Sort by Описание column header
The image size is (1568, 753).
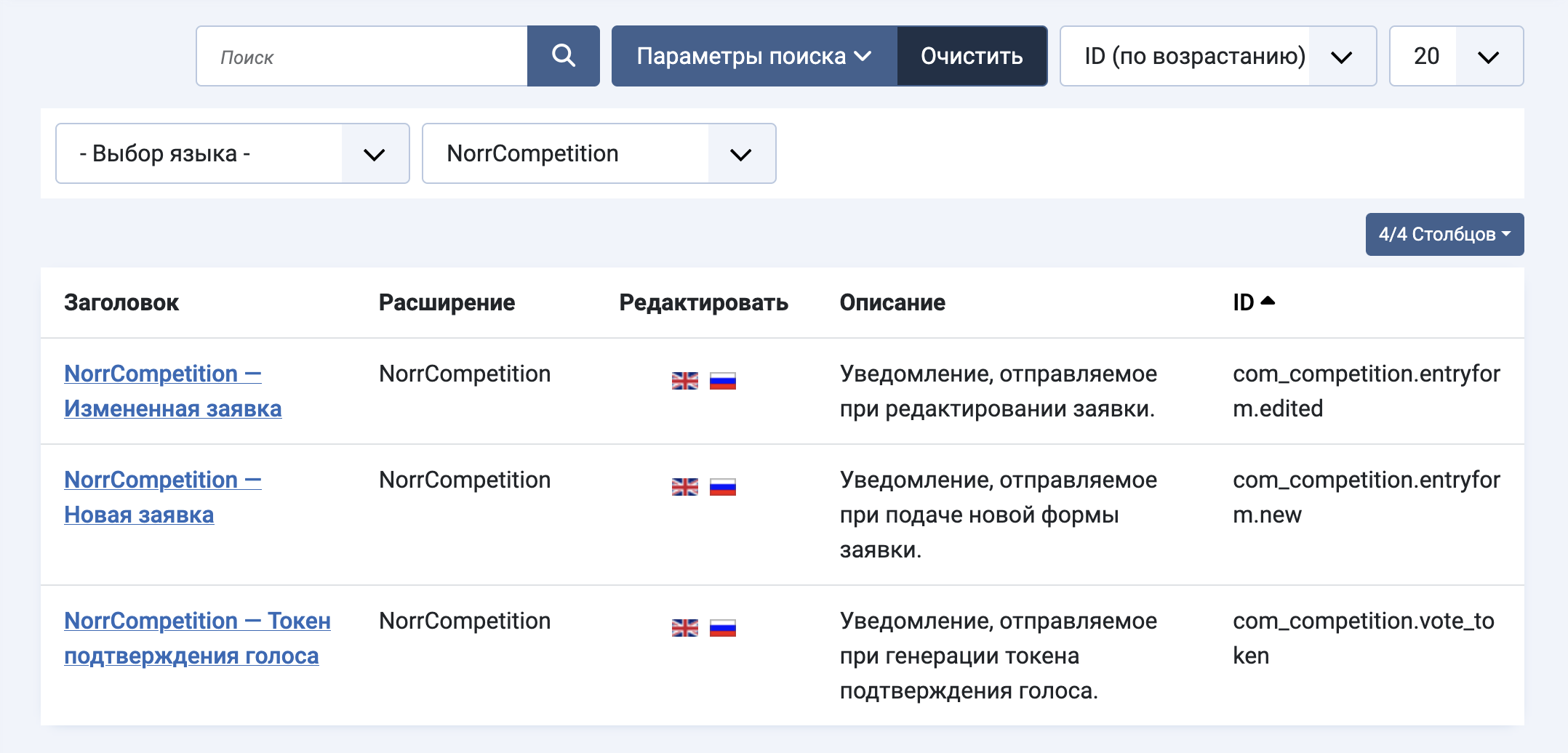tap(892, 302)
